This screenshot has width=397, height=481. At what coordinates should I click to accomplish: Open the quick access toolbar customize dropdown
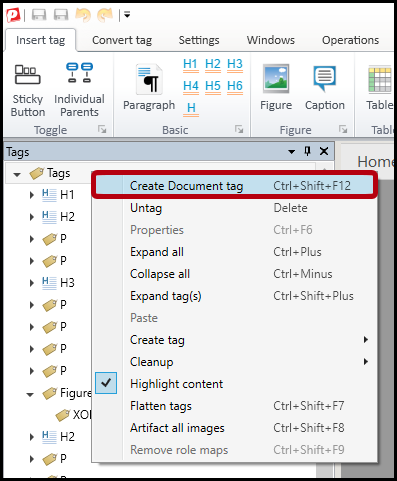point(127,15)
